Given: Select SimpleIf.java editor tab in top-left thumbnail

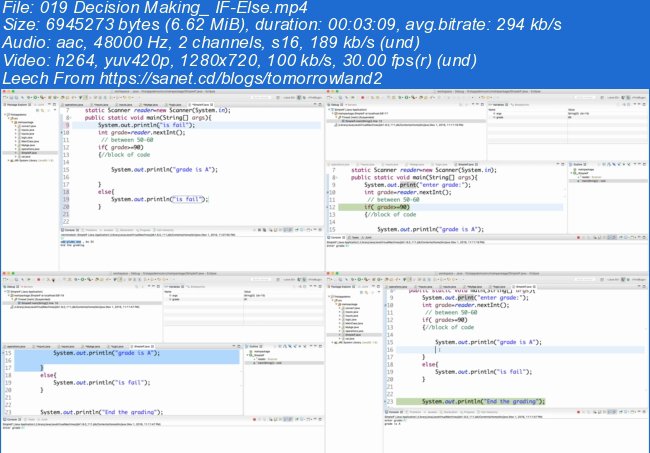Looking at the screenshot, I should pyautogui.click(x=201, y=105).
